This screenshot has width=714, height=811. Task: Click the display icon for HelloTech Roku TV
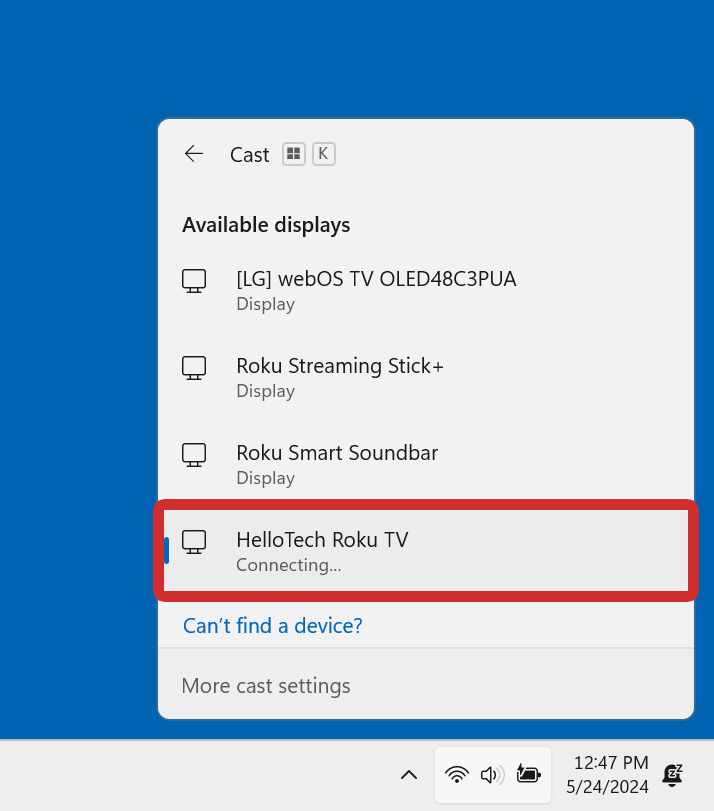194,542
